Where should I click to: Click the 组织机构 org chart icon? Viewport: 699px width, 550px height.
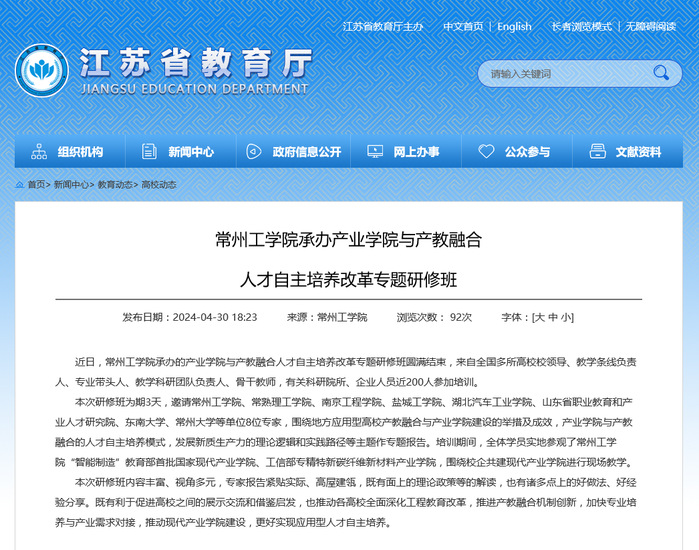pyautogui.click(x=39, y=152)
